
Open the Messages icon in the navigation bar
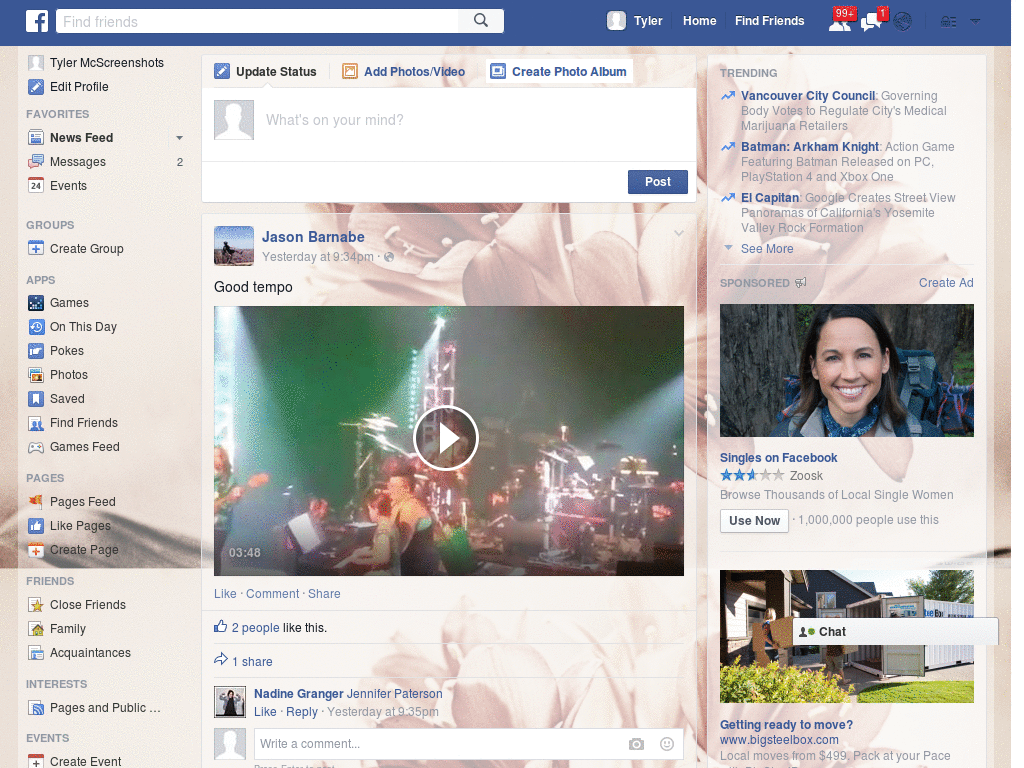[x=871, y=20]
